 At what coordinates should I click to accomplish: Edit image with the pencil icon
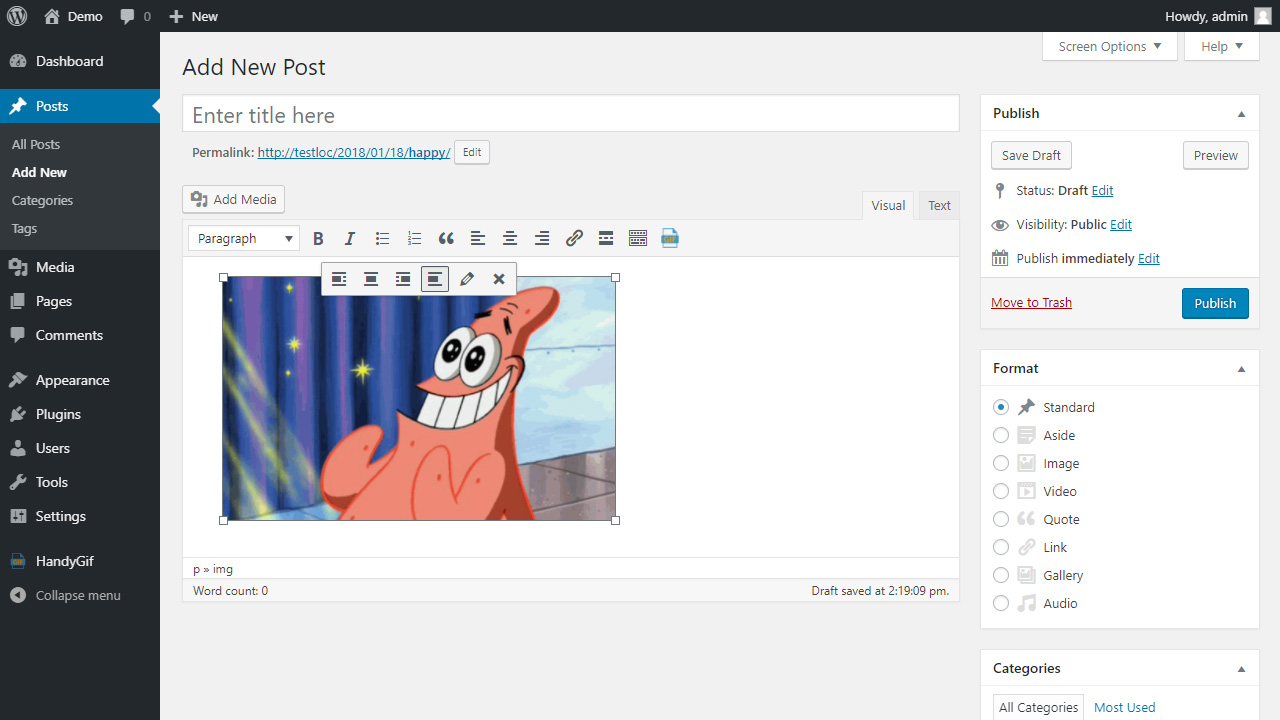pos(467,279)
